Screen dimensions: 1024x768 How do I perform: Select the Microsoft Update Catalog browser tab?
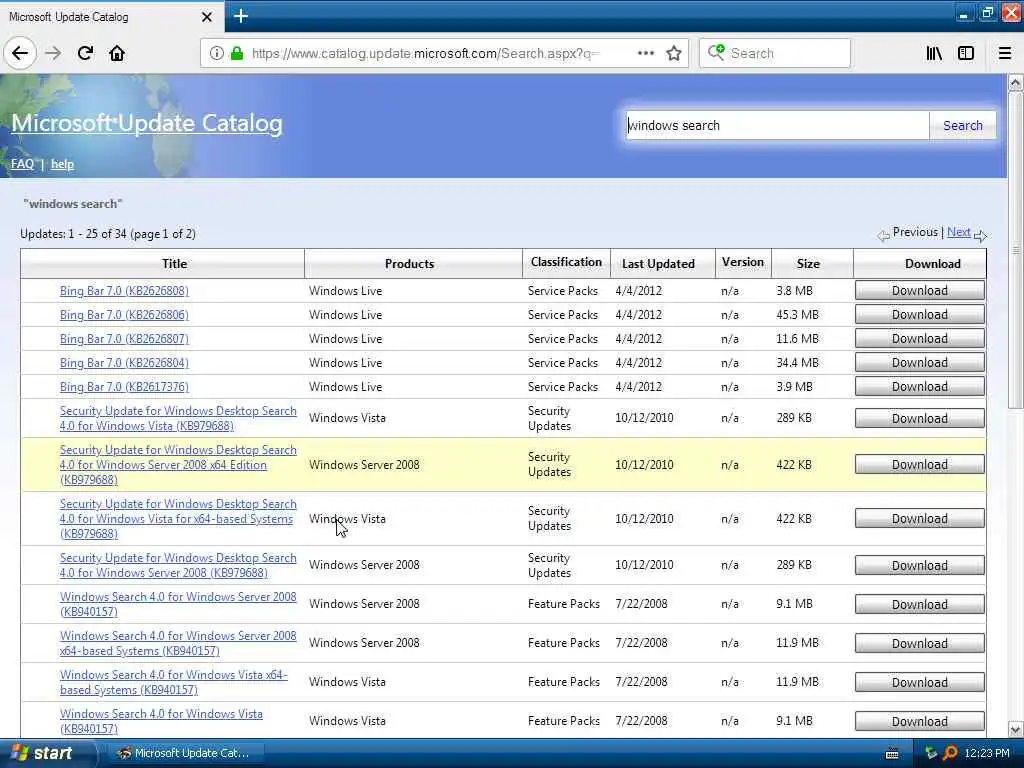pyautogui.click(x=111, y=17)
